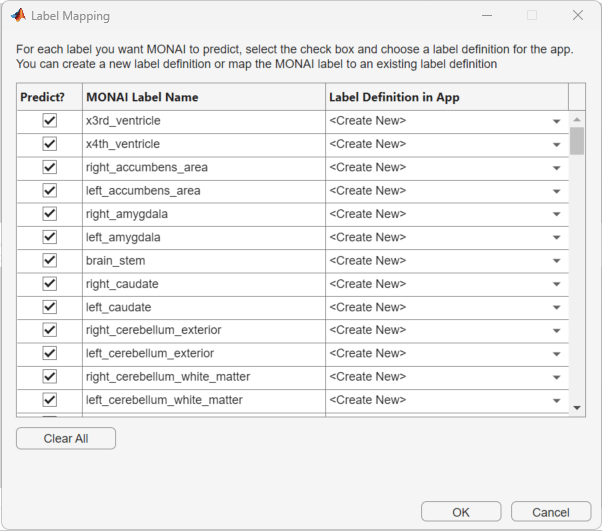The height and width of the screenshot is (531, 602).
Task: Disable prediction for left_amygdala
Action: pyautogui.click(x=49, y=237)
